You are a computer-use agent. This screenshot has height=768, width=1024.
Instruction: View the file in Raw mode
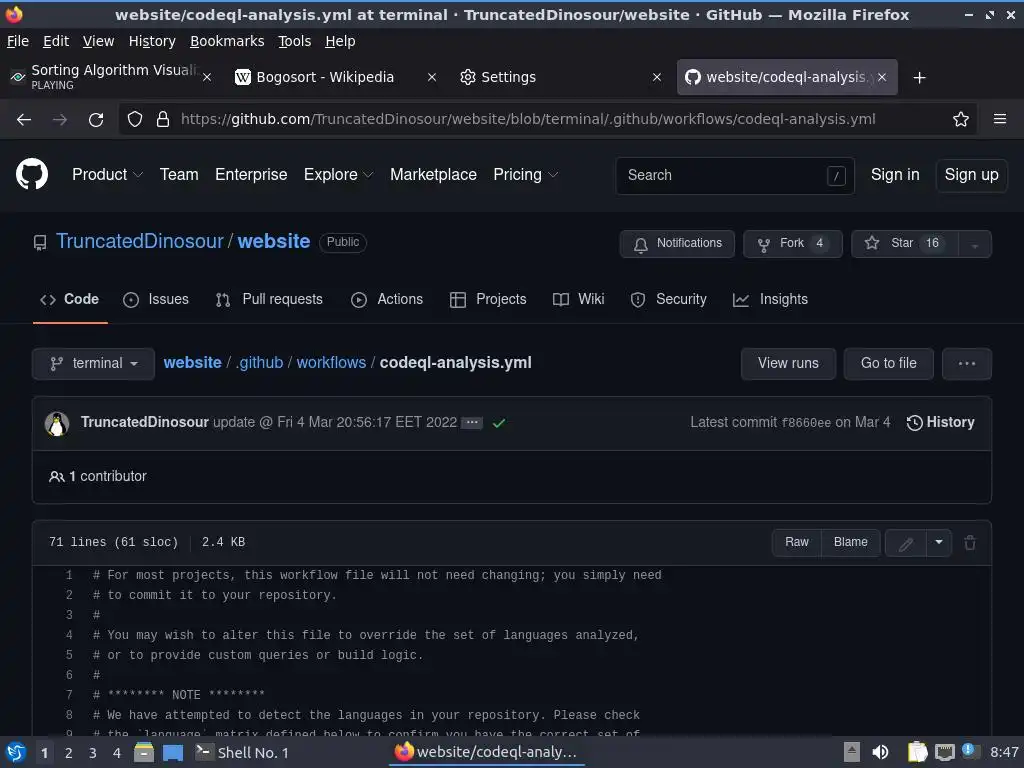coord(797,543)
